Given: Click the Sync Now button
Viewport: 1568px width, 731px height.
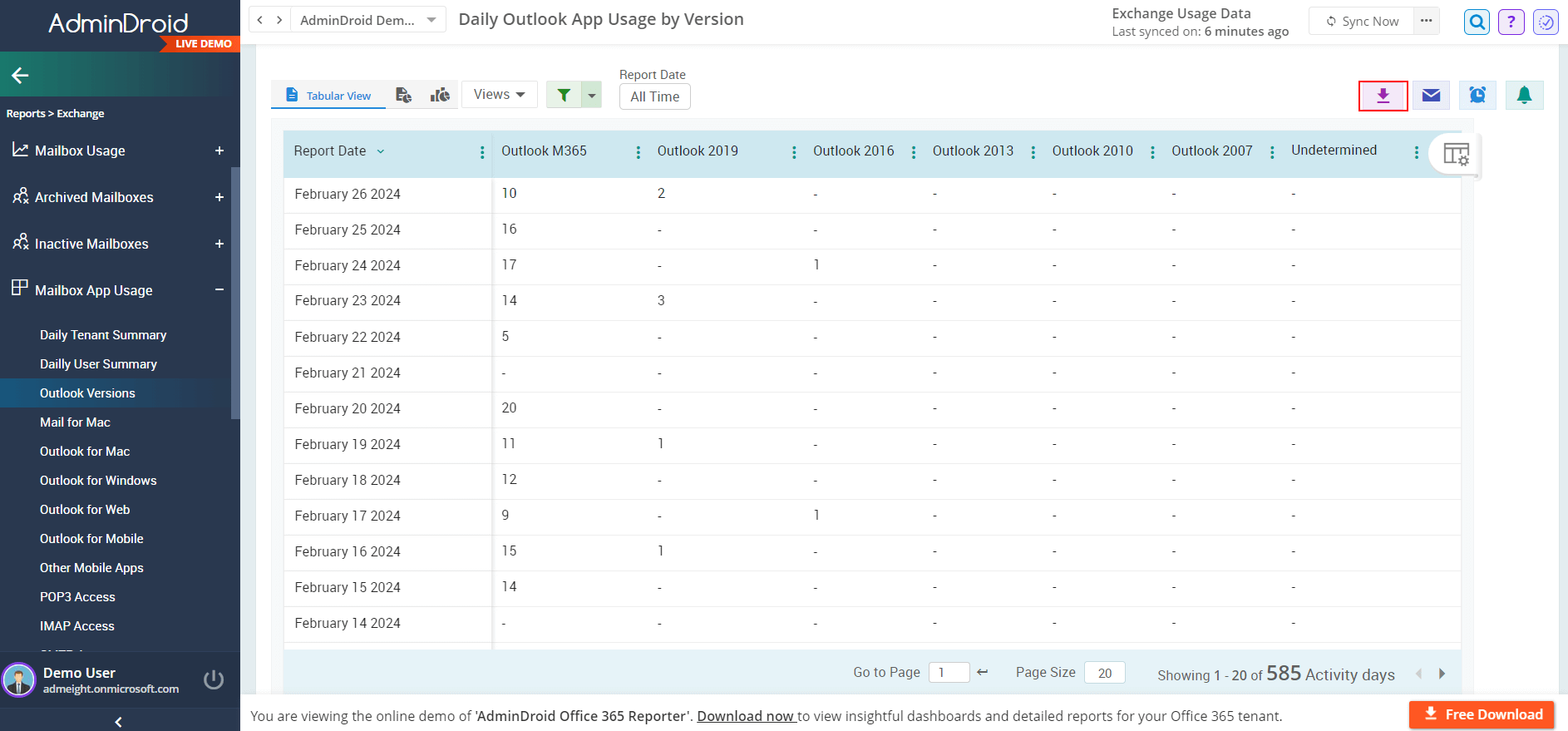Looking at the screenshot, I should click(x=1362, y=22).
